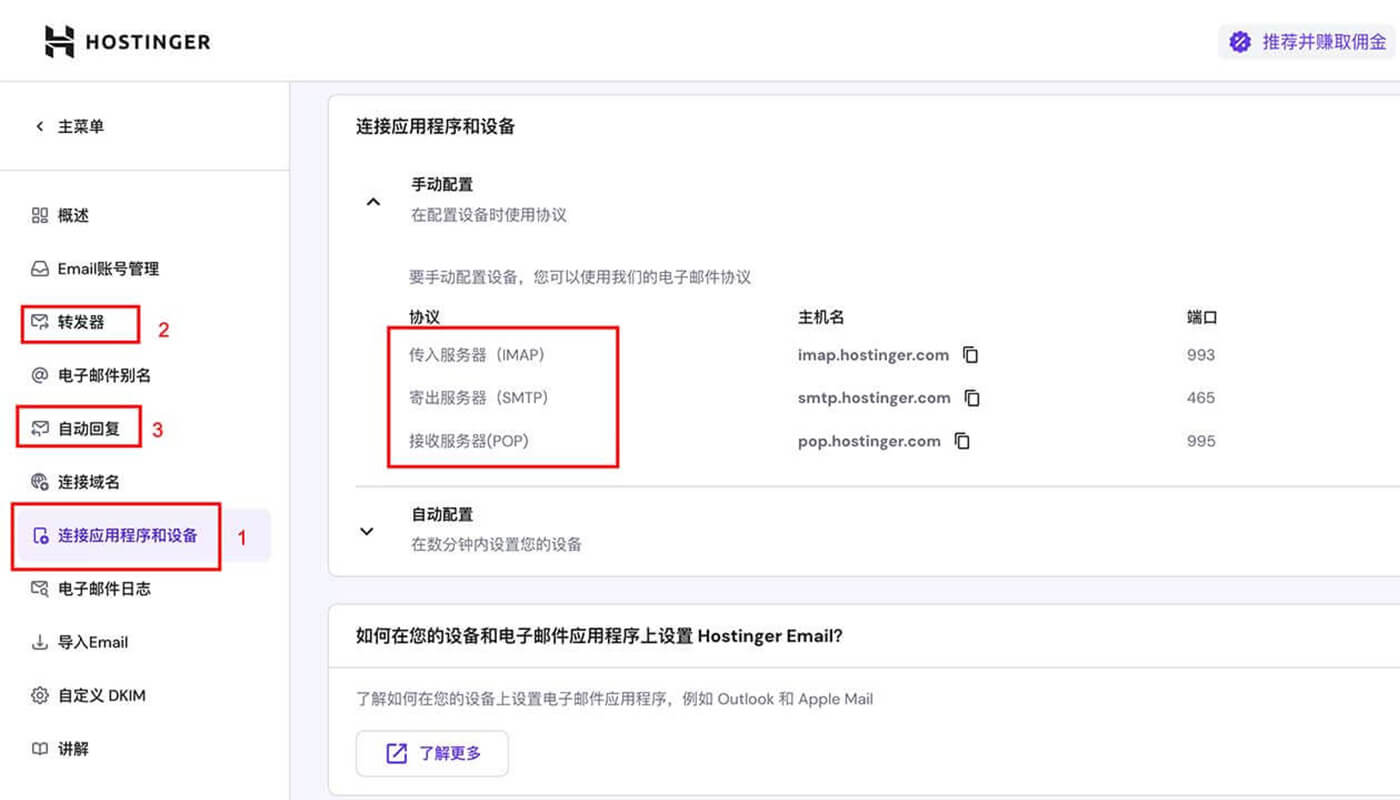Click port value 993

[1200, 355]
